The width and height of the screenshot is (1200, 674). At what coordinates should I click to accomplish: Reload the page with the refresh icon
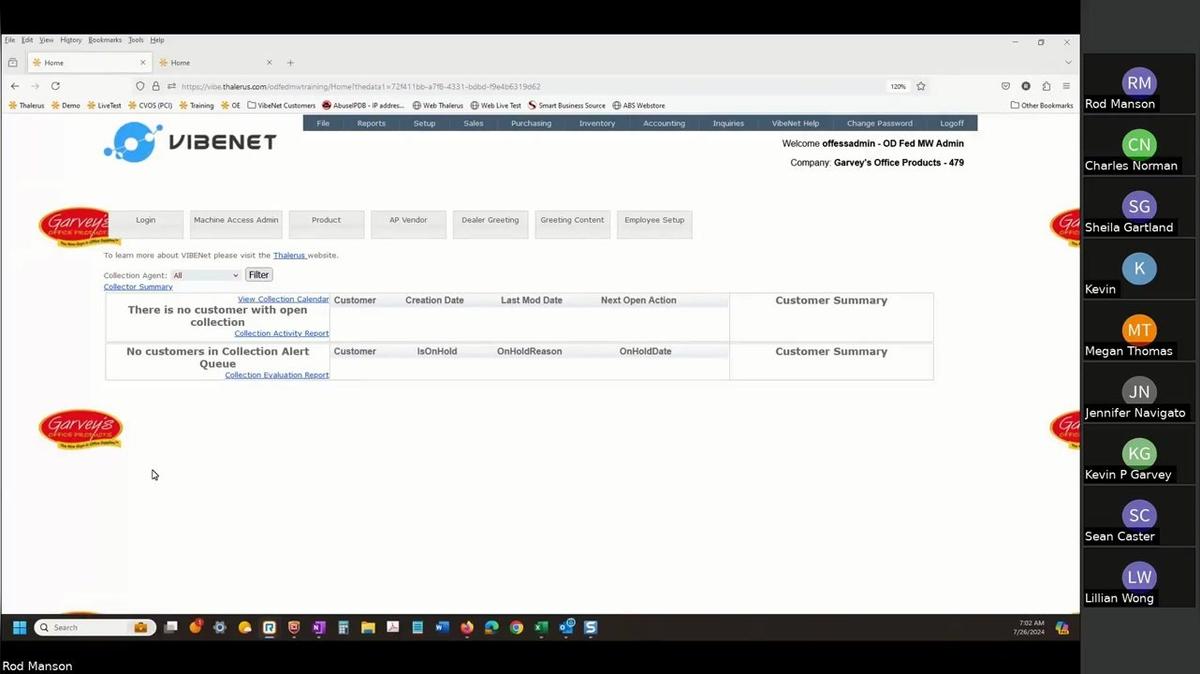coord(55,86)
